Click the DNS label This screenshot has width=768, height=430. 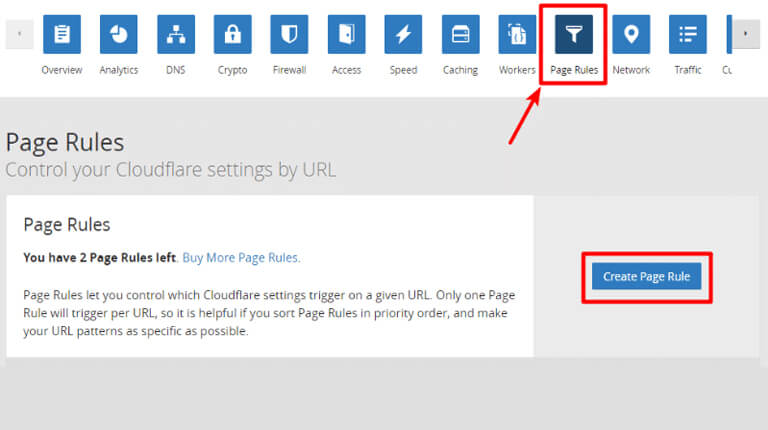coord(176,70)
